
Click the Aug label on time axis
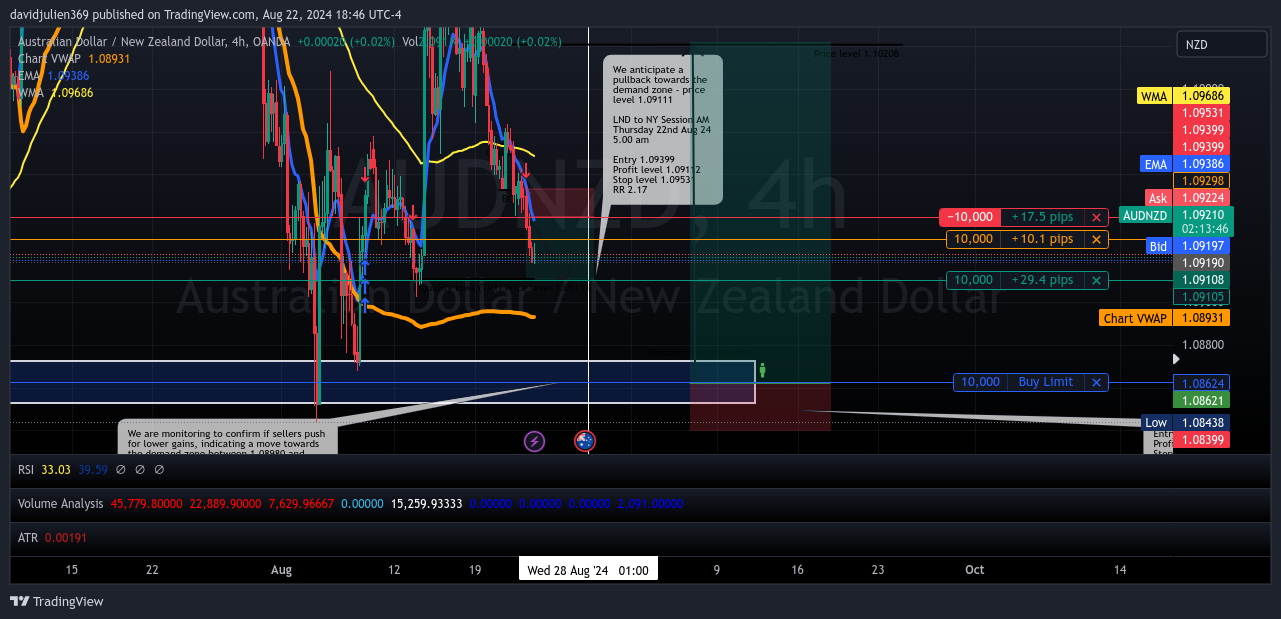(x=281, y=570)
